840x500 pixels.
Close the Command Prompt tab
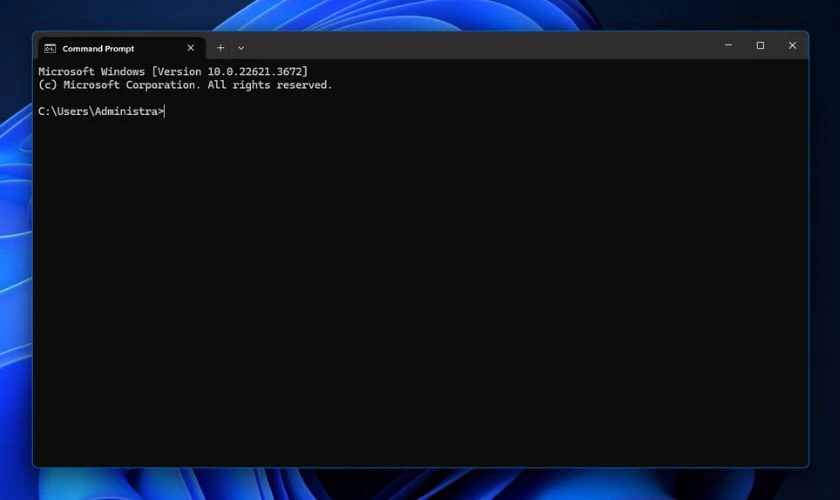click(191, 48)
